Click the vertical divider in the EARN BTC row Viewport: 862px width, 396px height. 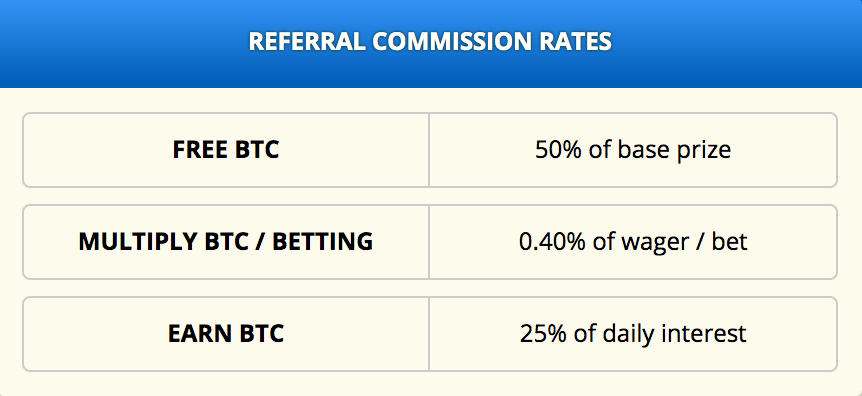click(429, 334)
